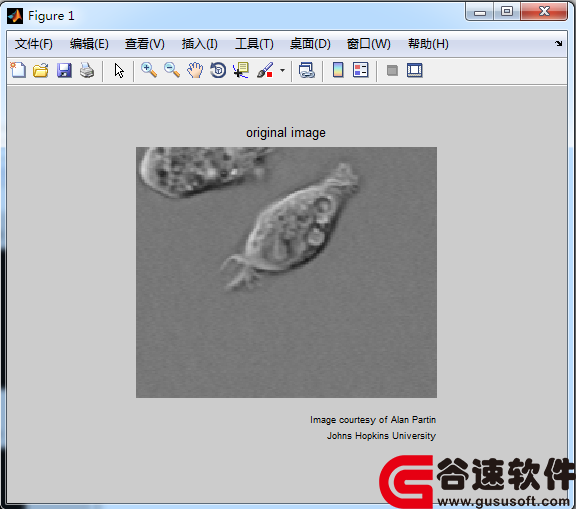Open the 工具(T) menu
The width and height of the screenshot is (576, 509).
pos(254,44)
